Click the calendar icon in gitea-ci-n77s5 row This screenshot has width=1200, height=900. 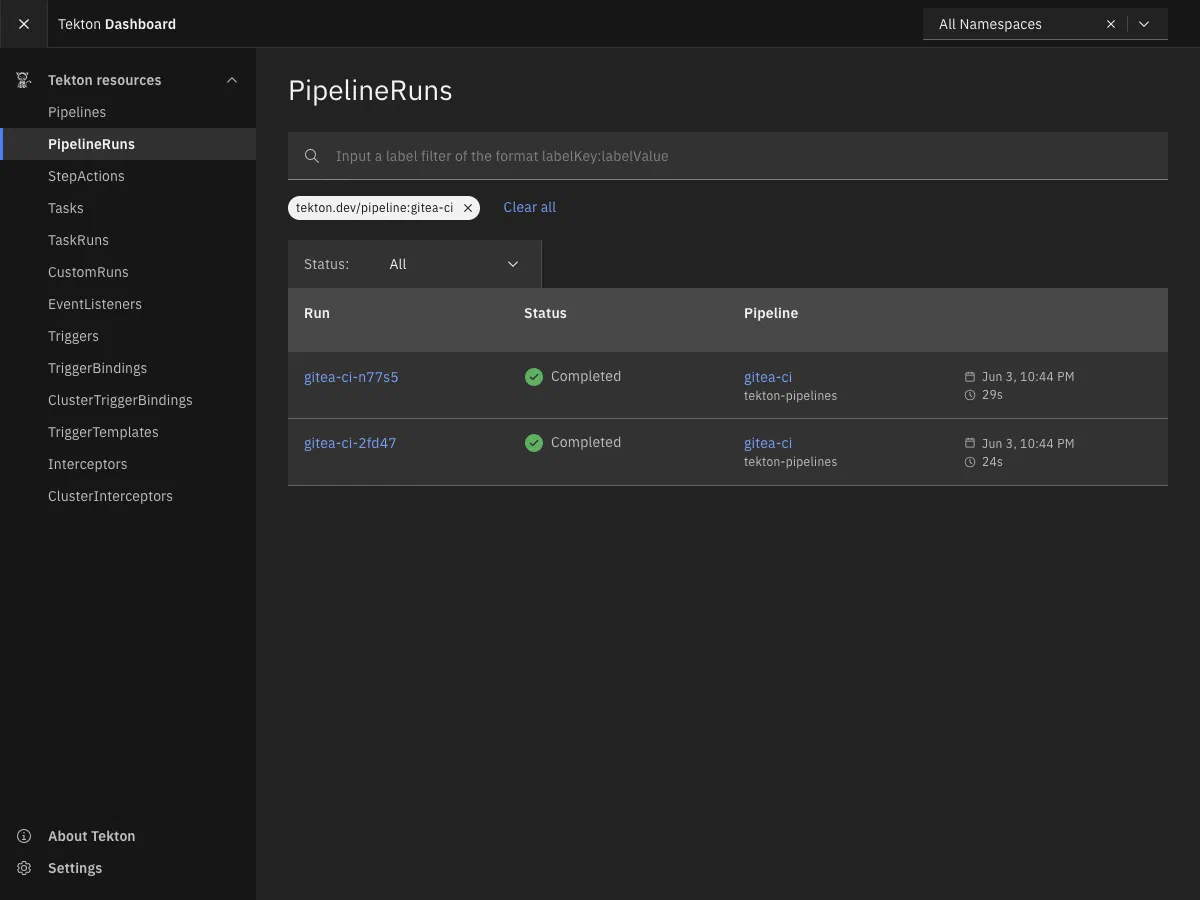coord(970,377)
